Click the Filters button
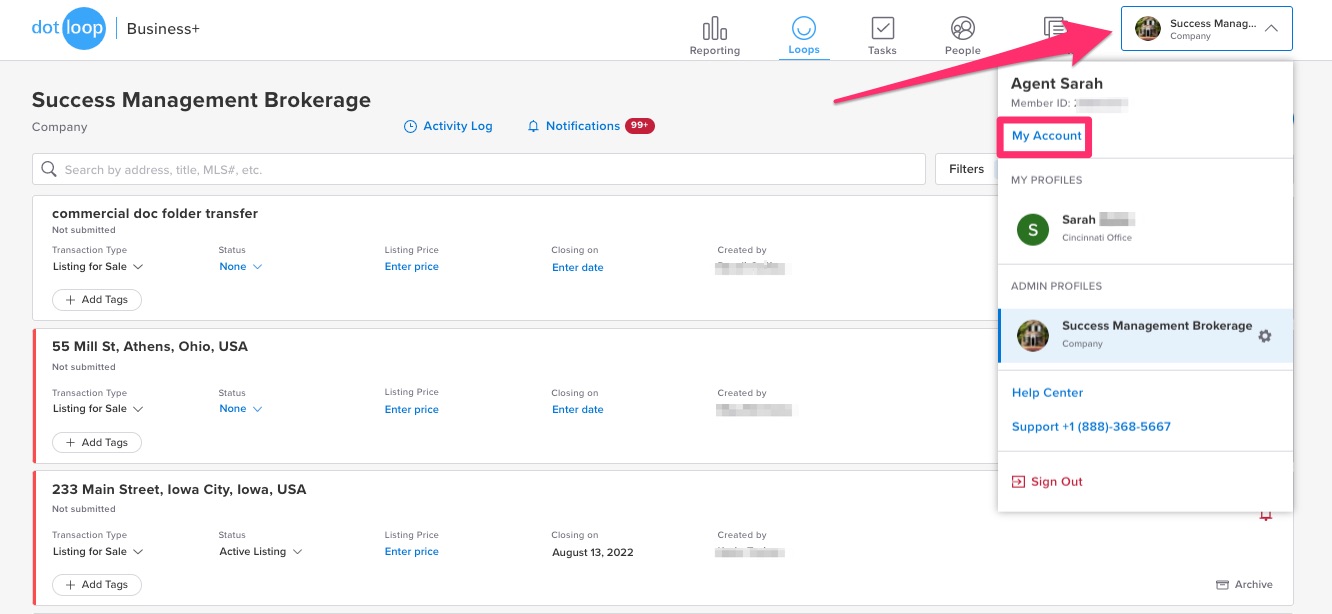 point(965,169)
